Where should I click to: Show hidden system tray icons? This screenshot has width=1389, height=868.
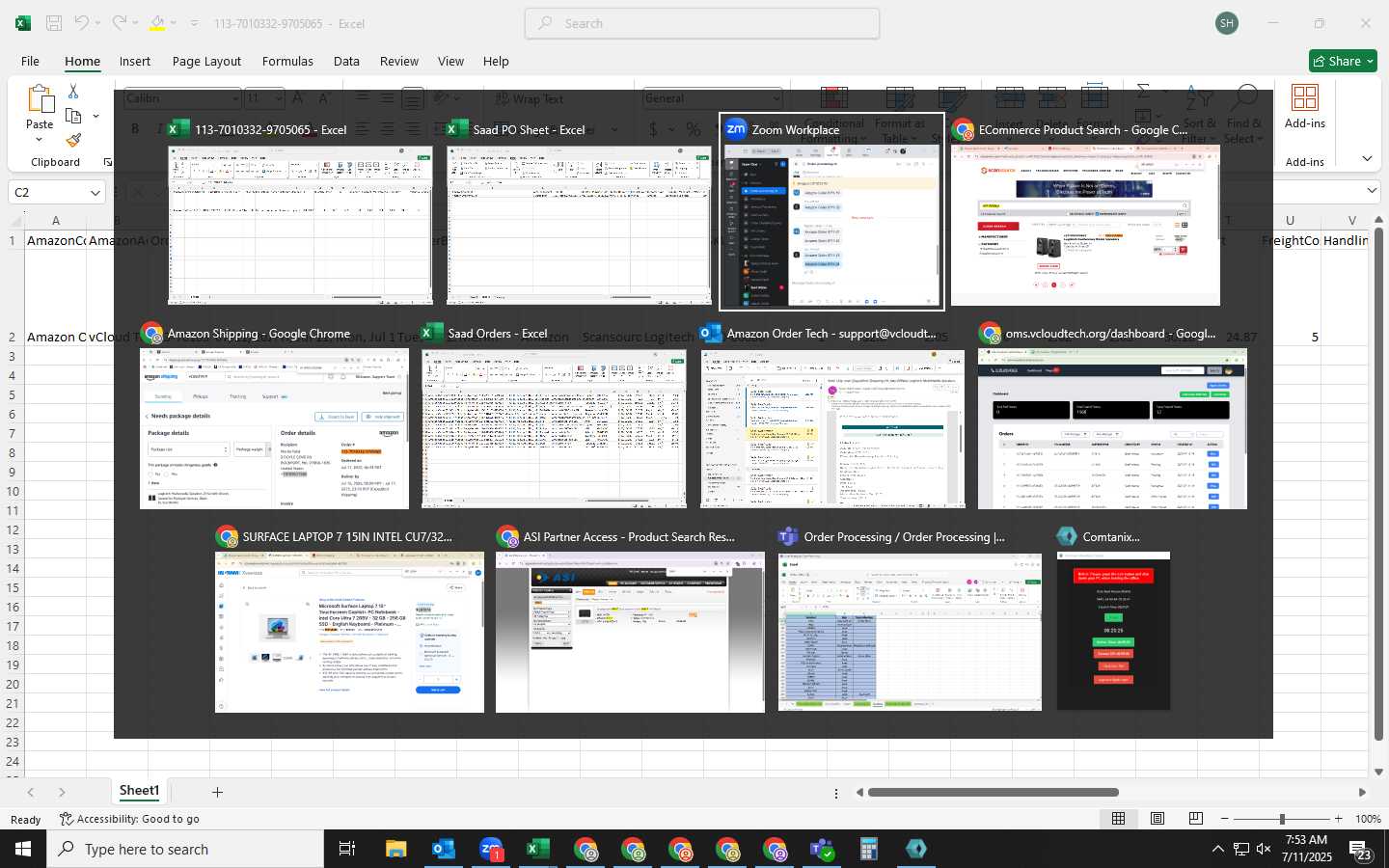pos(1217,849)
